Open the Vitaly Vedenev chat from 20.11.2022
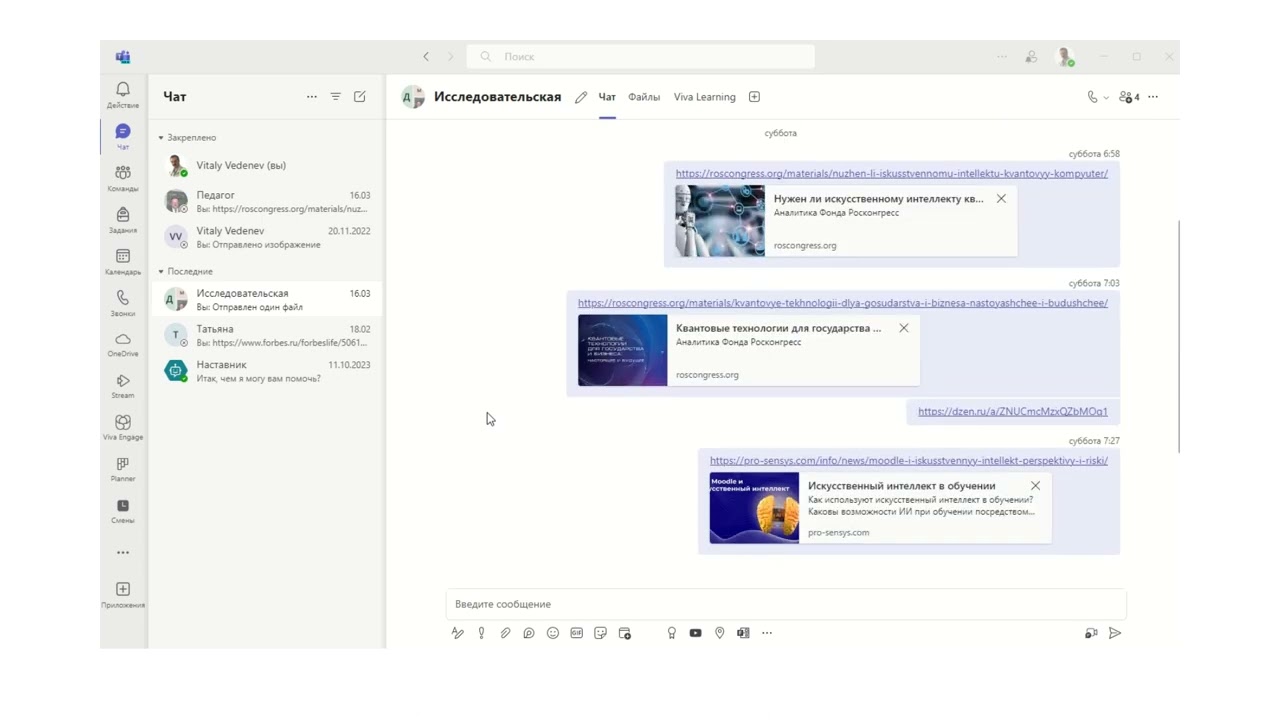 pyautogui.click(x=267, y=237)
